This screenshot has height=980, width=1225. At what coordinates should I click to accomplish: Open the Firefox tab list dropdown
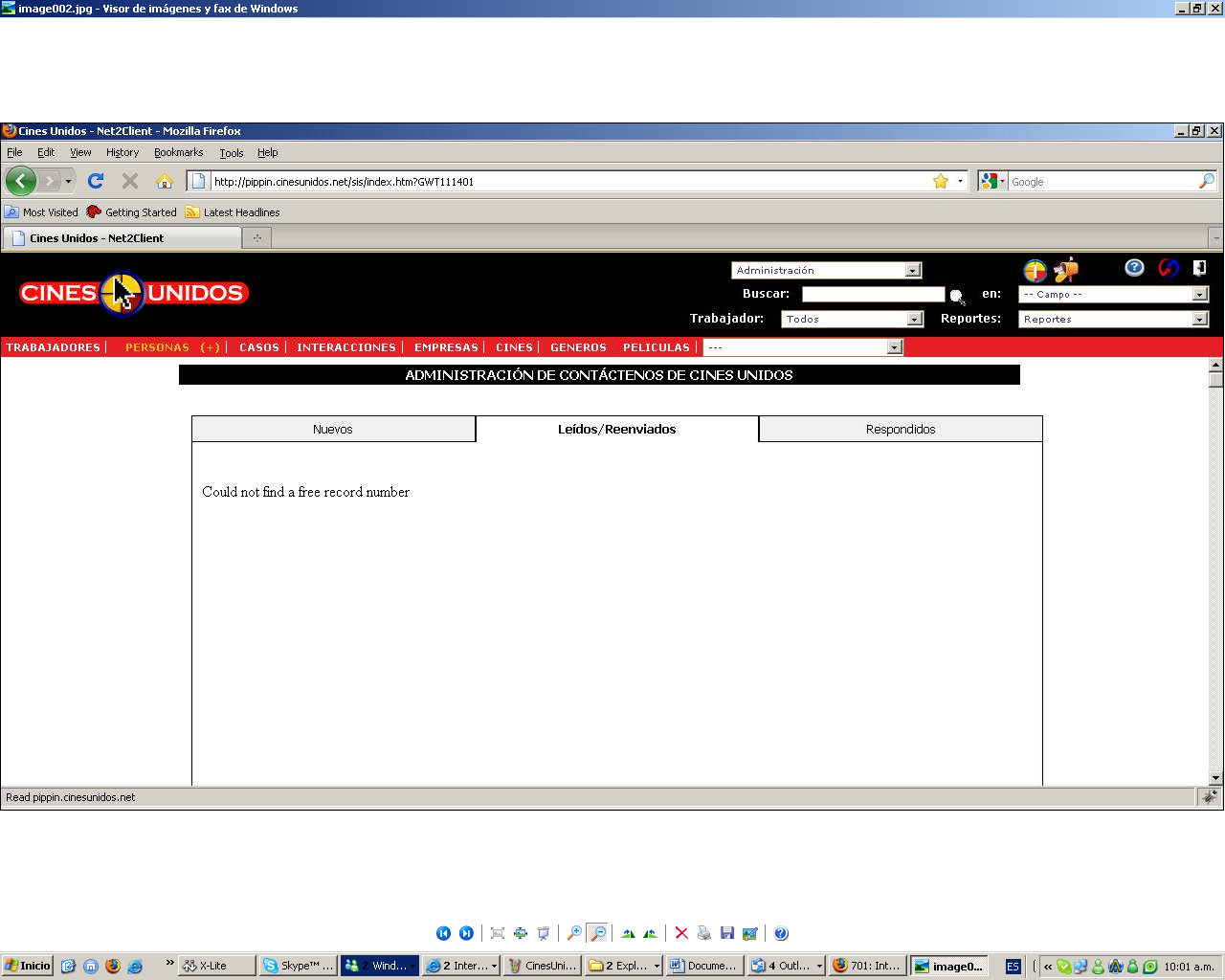coord(1215,237)
